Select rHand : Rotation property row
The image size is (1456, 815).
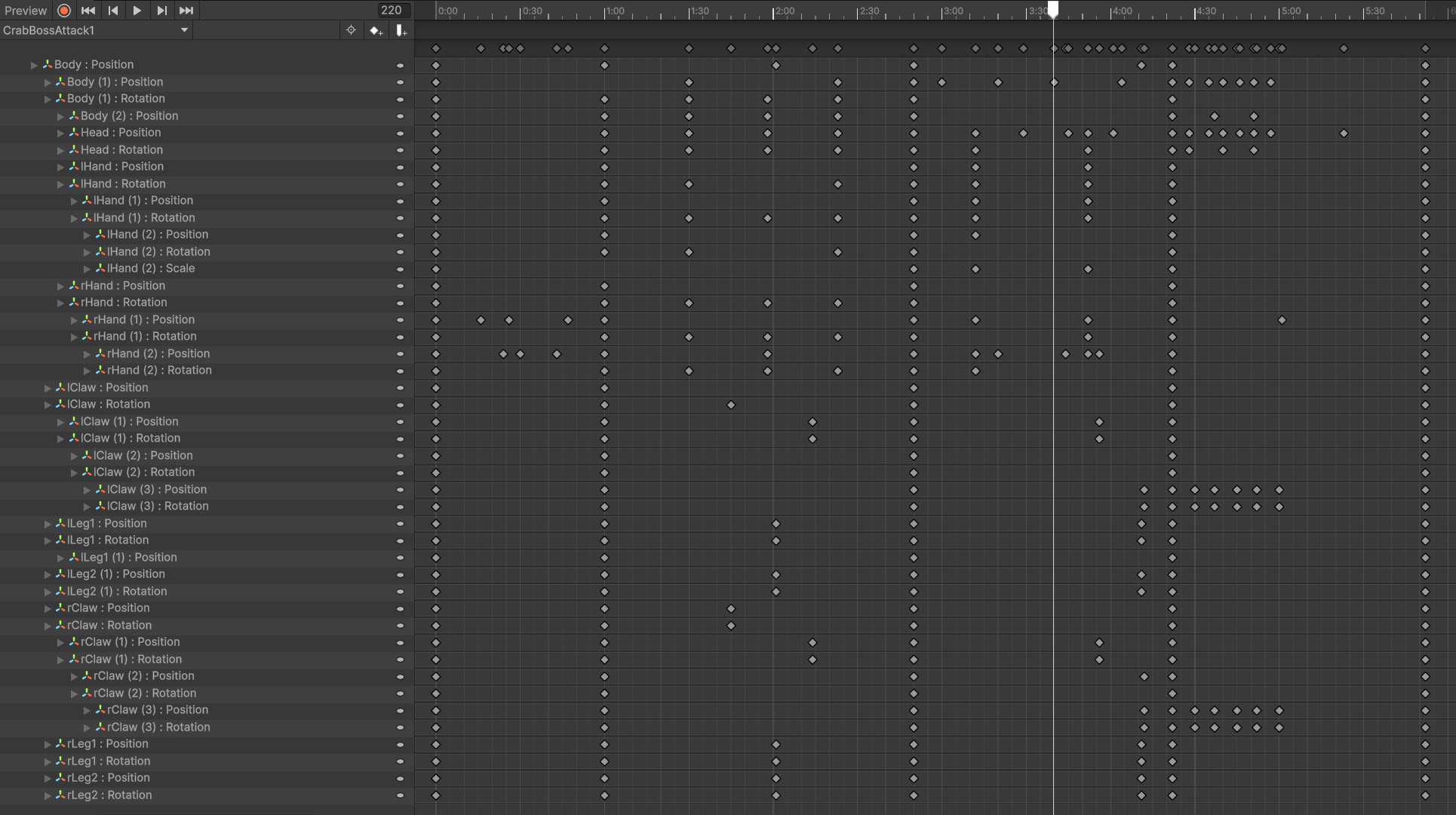pyautogui.click(x=124, y=303)
